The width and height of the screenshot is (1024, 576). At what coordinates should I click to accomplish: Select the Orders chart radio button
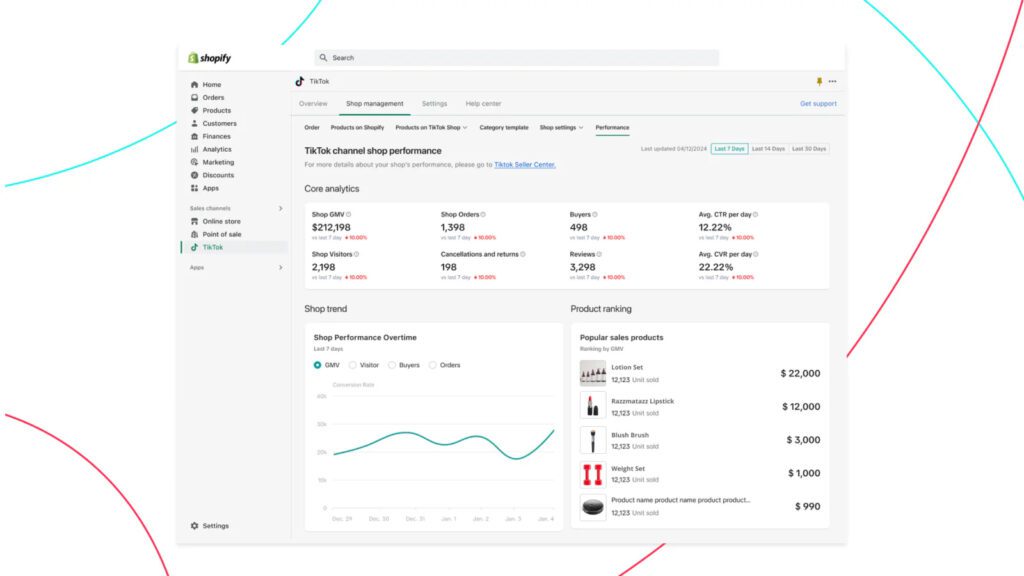(x=433, y=365)
